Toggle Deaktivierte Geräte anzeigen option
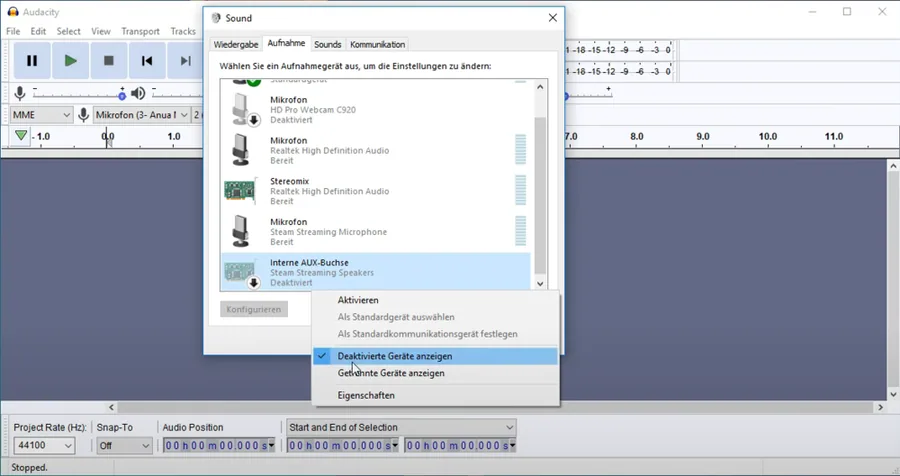The image size is (900, 476). [435, 356]
